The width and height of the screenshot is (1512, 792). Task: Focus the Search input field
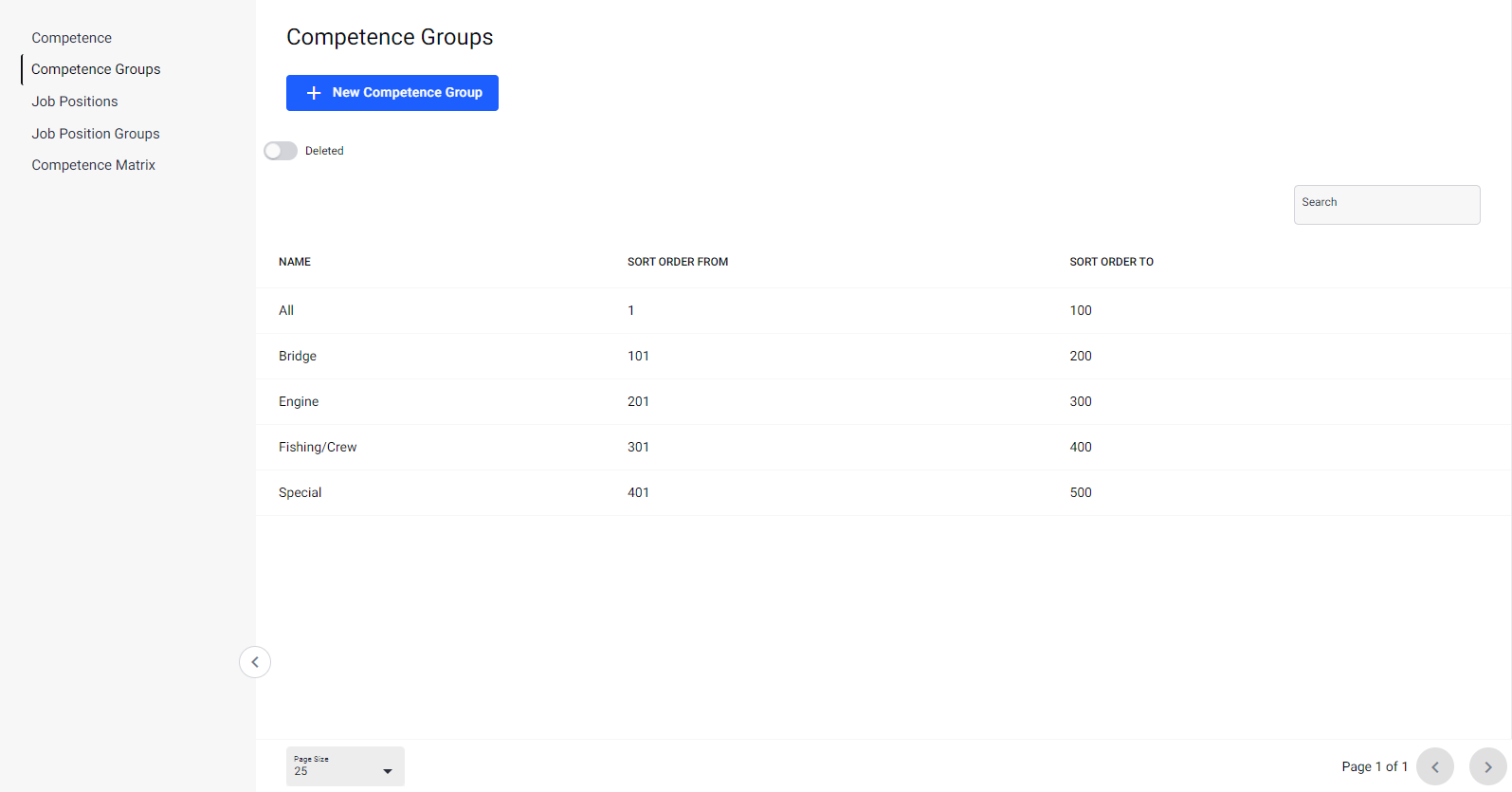tap(1386, 206)
